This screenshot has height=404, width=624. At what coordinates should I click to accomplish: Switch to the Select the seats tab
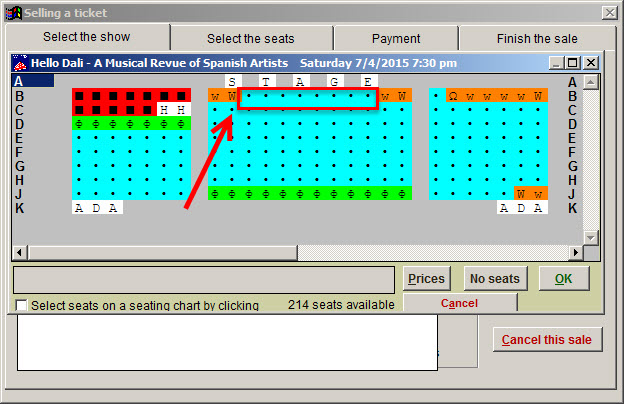click(x=251, y=39)
